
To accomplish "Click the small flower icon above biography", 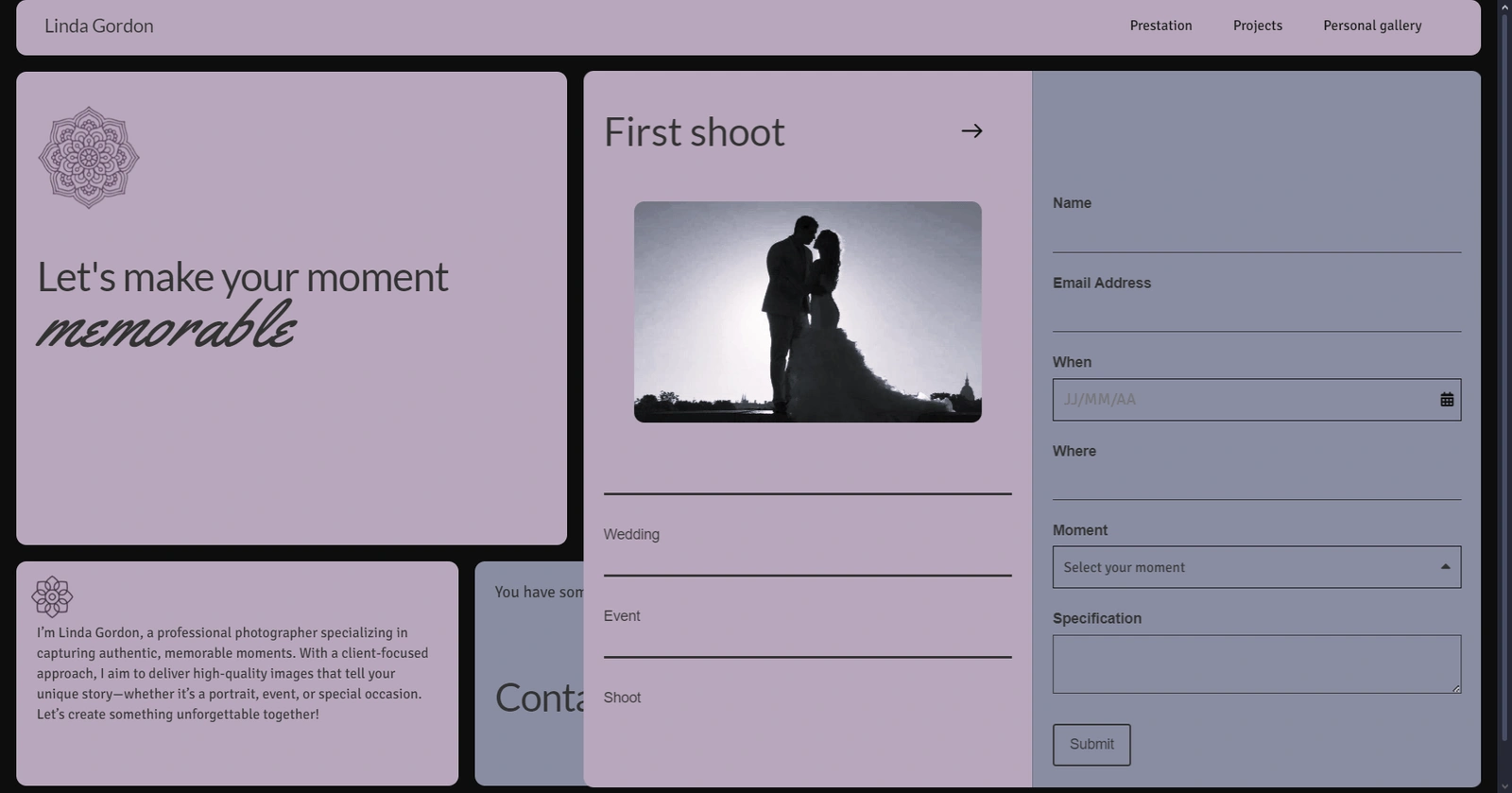I will pos(52,596).
